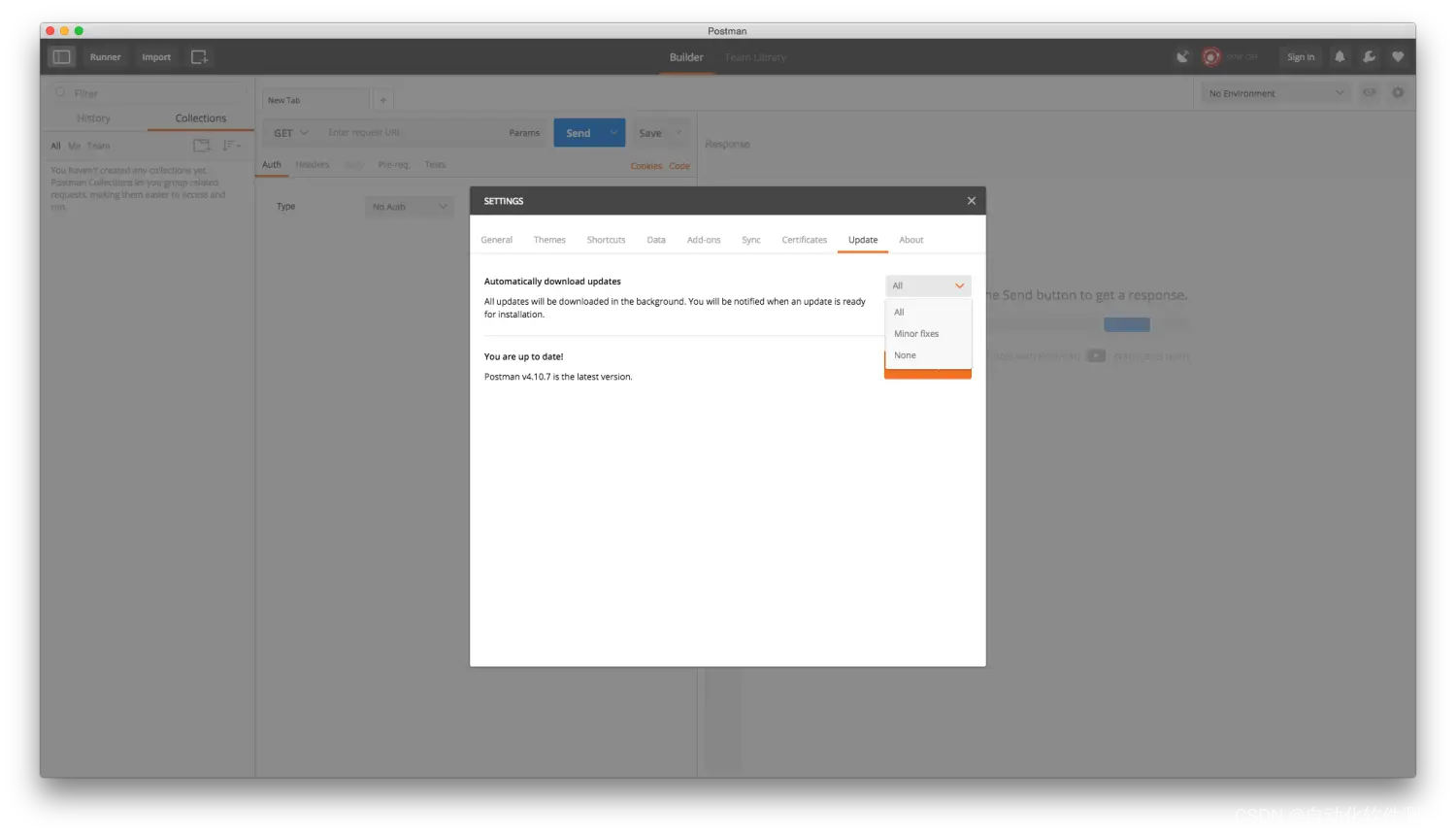Click Sign In in the toolbar

point(1301,57)
